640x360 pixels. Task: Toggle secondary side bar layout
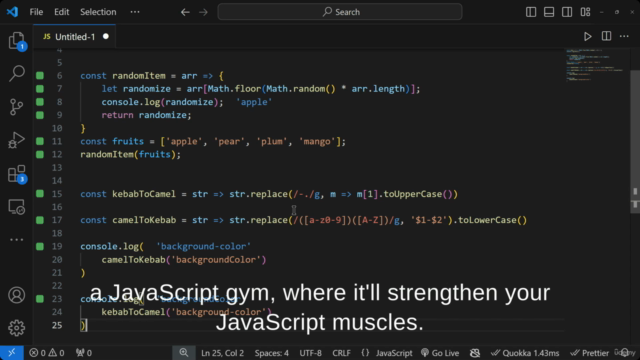567,12
